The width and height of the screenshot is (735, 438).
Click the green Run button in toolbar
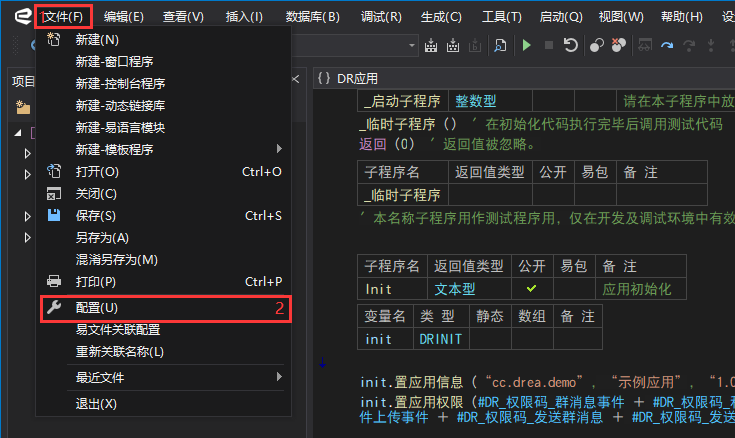528,45
